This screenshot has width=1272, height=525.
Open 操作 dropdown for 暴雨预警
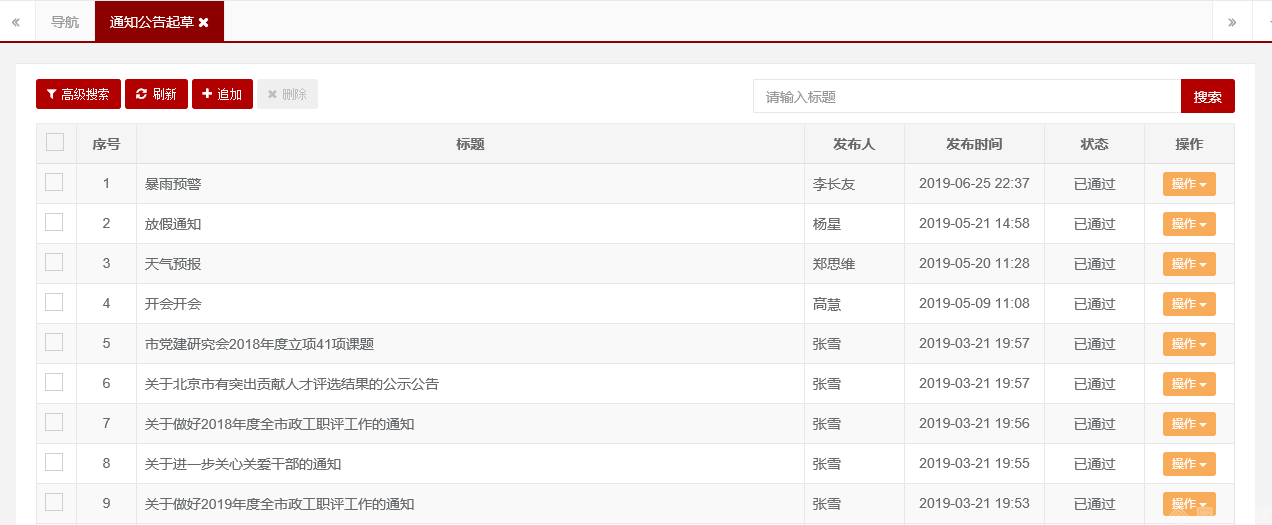click(x=1189, y=184)
